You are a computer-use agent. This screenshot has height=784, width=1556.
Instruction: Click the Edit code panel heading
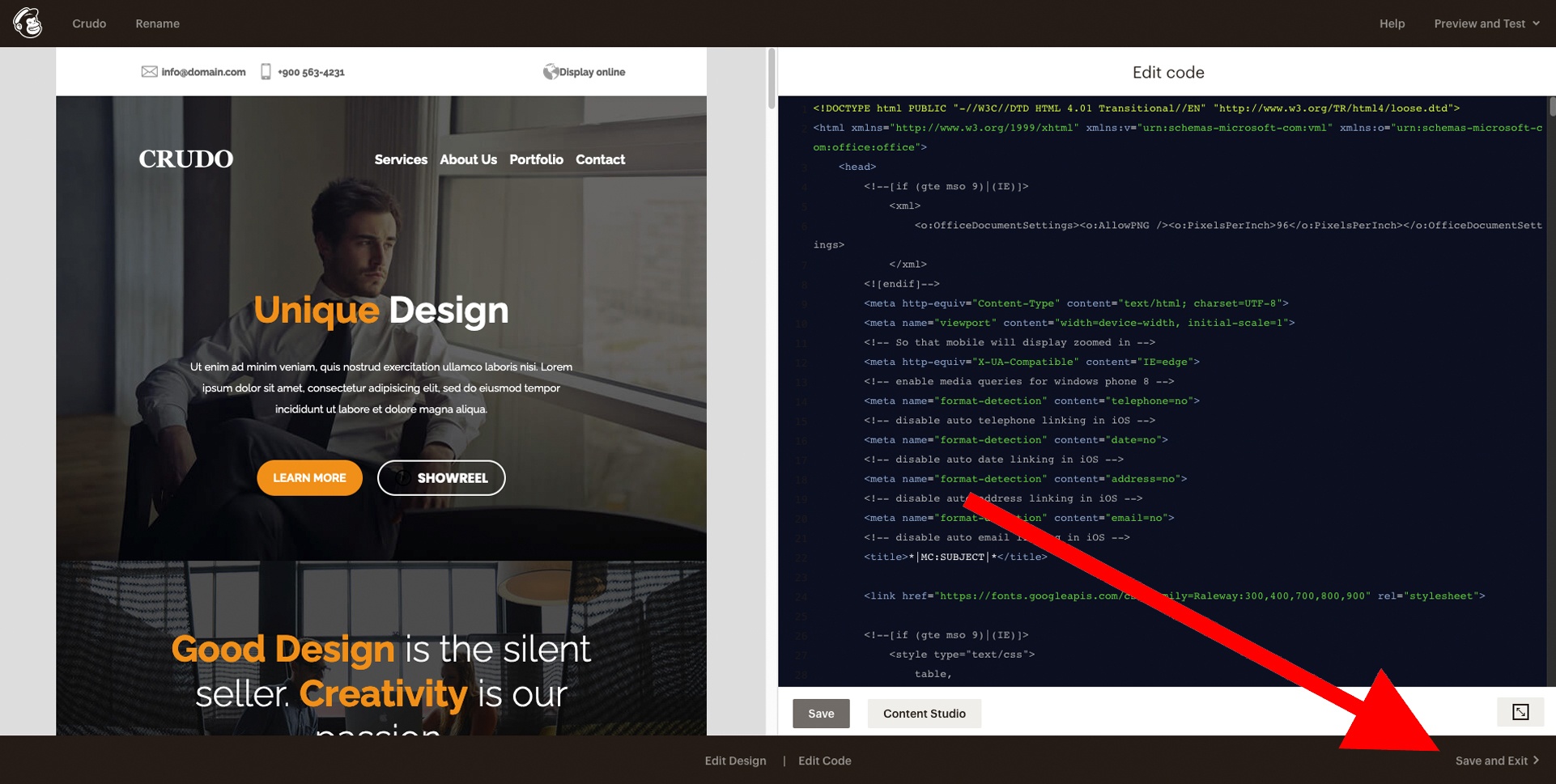click(1167, 72)
